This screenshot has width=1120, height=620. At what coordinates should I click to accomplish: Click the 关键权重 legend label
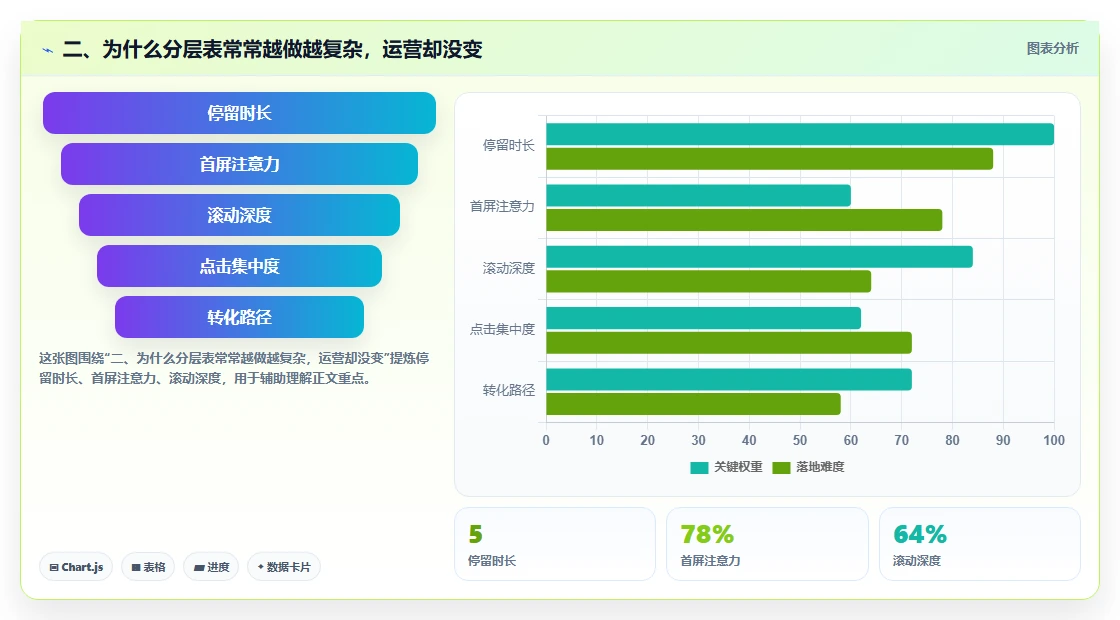738,467
